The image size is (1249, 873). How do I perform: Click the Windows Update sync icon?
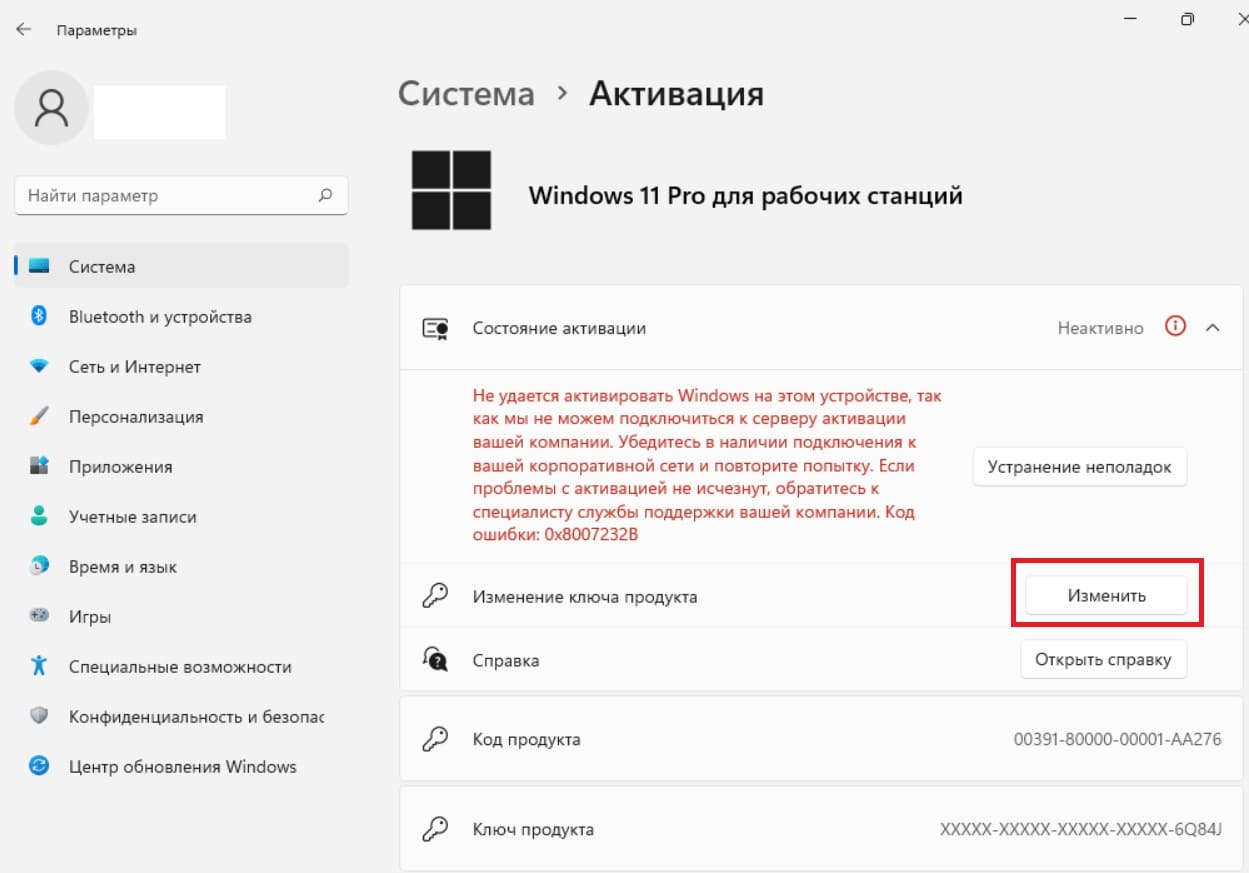(x=39, y=766)
